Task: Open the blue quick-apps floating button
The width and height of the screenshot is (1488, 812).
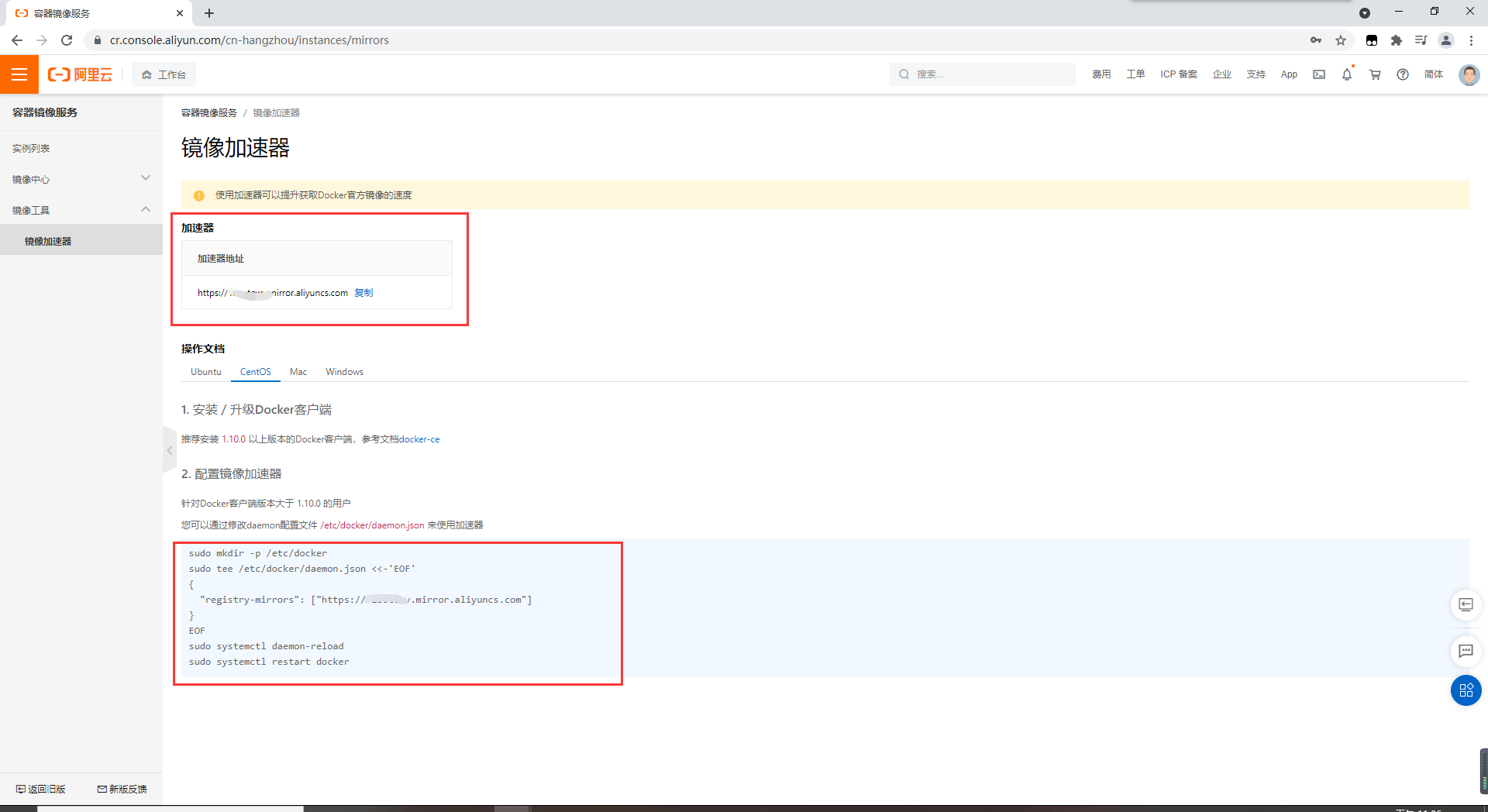Action: click(x=1466, y=690)
